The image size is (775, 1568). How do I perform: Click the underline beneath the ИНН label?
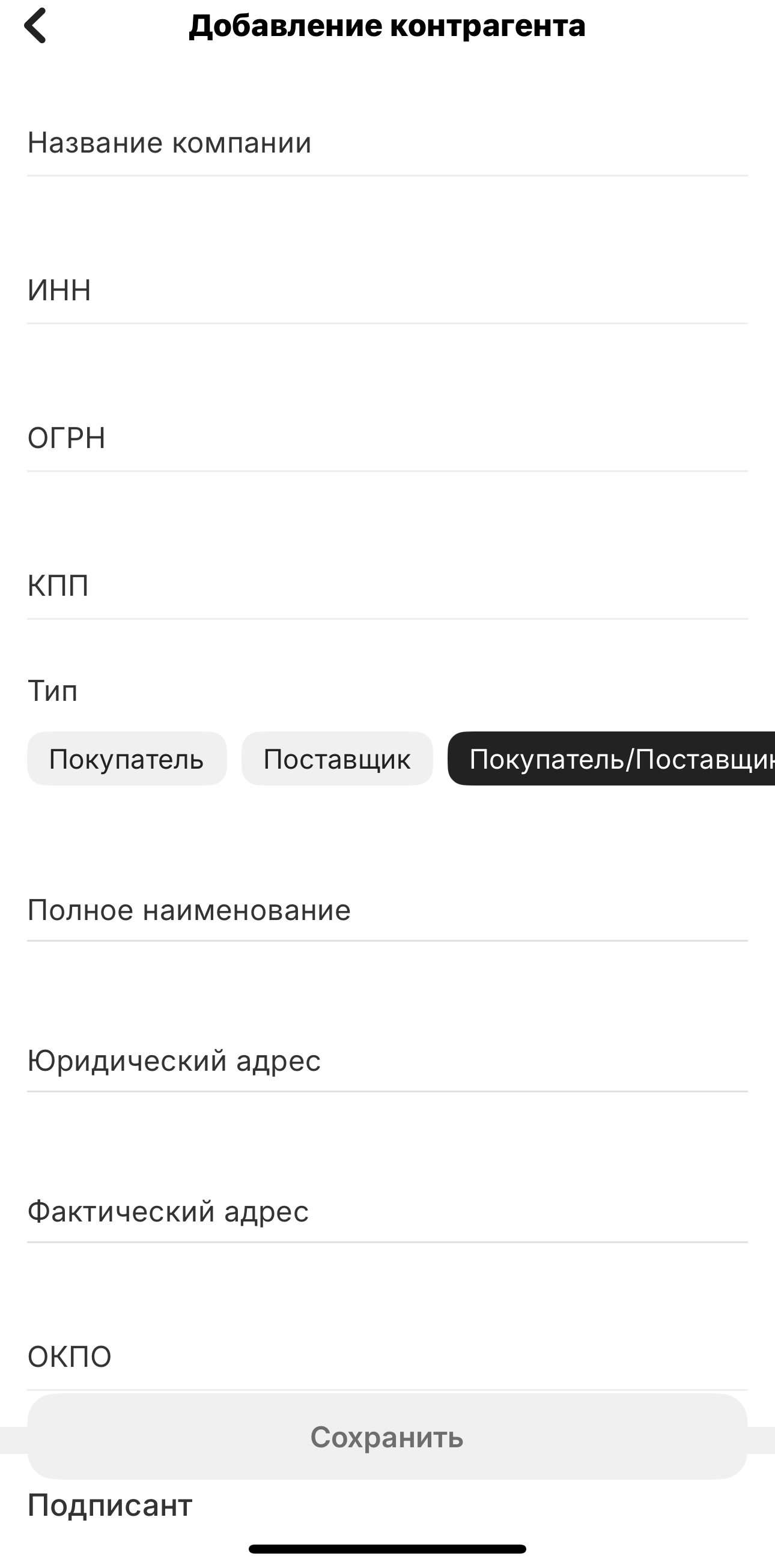(x=387, y=323)
